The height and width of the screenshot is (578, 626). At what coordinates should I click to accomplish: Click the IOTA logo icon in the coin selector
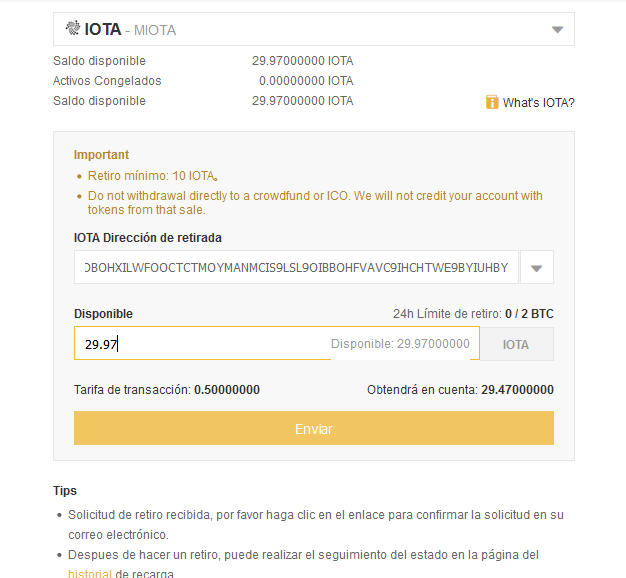click(73, 29)
